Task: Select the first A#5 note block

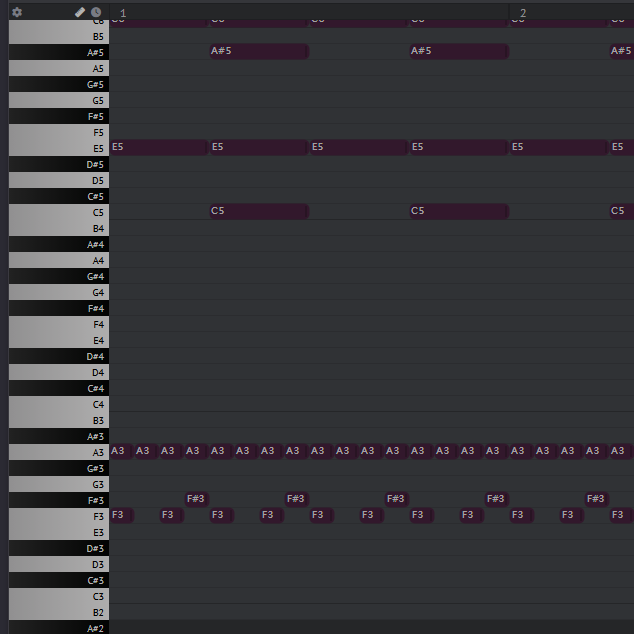Action: coord(258,52)
